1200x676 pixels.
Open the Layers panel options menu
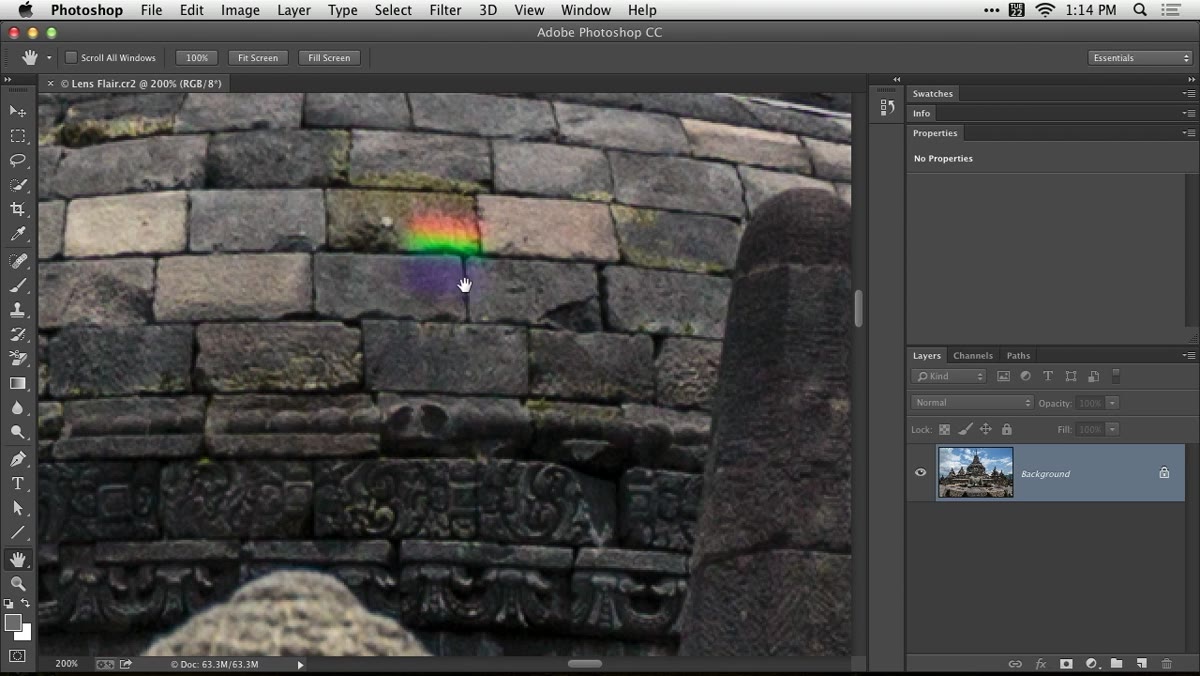(1188, 355)
